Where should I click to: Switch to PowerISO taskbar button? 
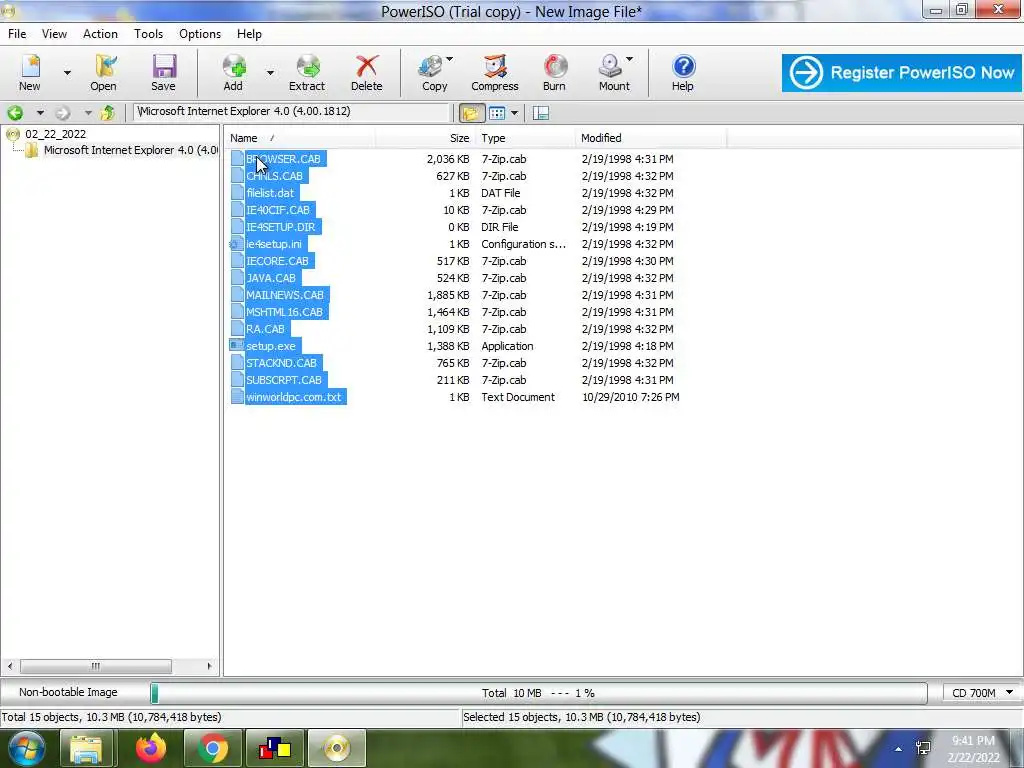coord(336,748)
